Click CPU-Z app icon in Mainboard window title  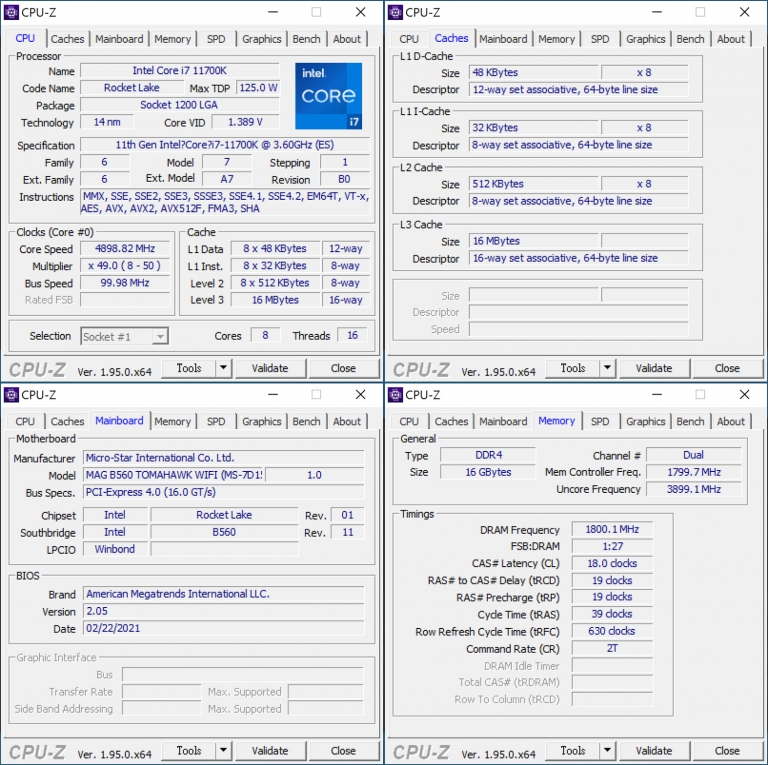[x=11, y=395]
